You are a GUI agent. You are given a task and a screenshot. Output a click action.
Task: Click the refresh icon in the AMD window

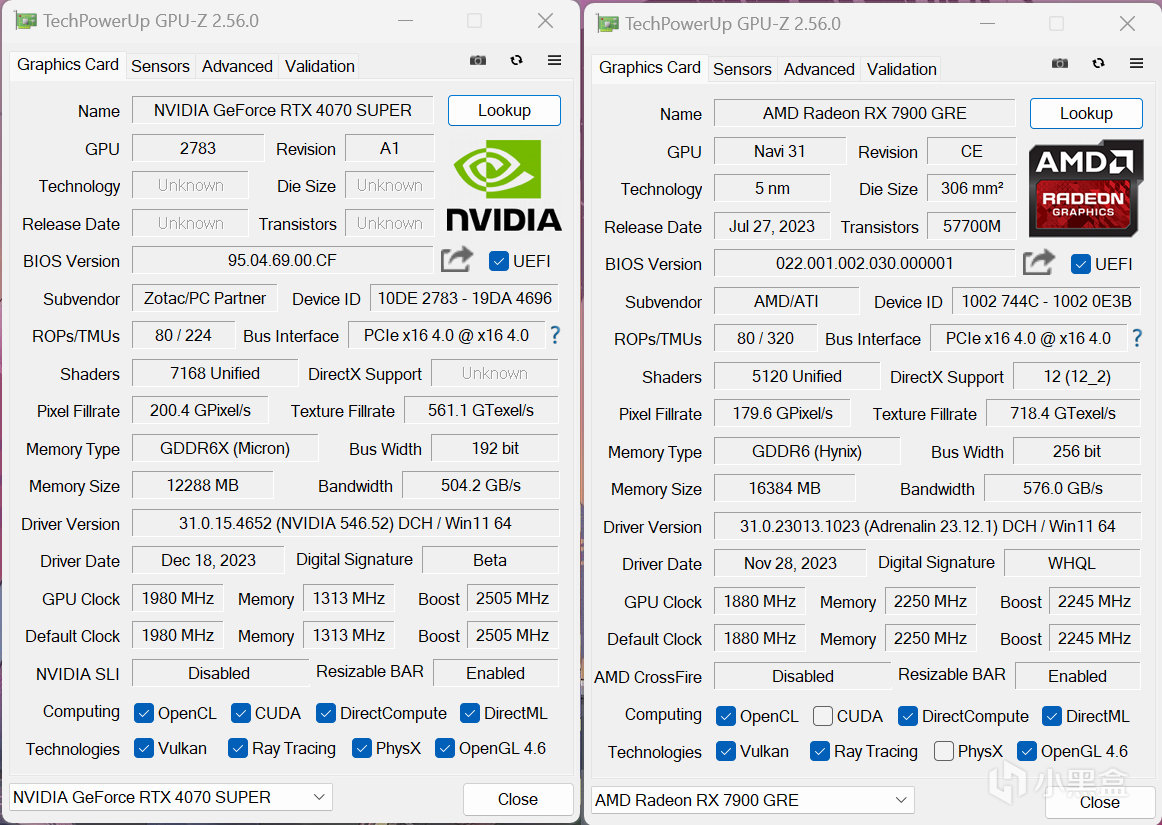pos(1098,63)
